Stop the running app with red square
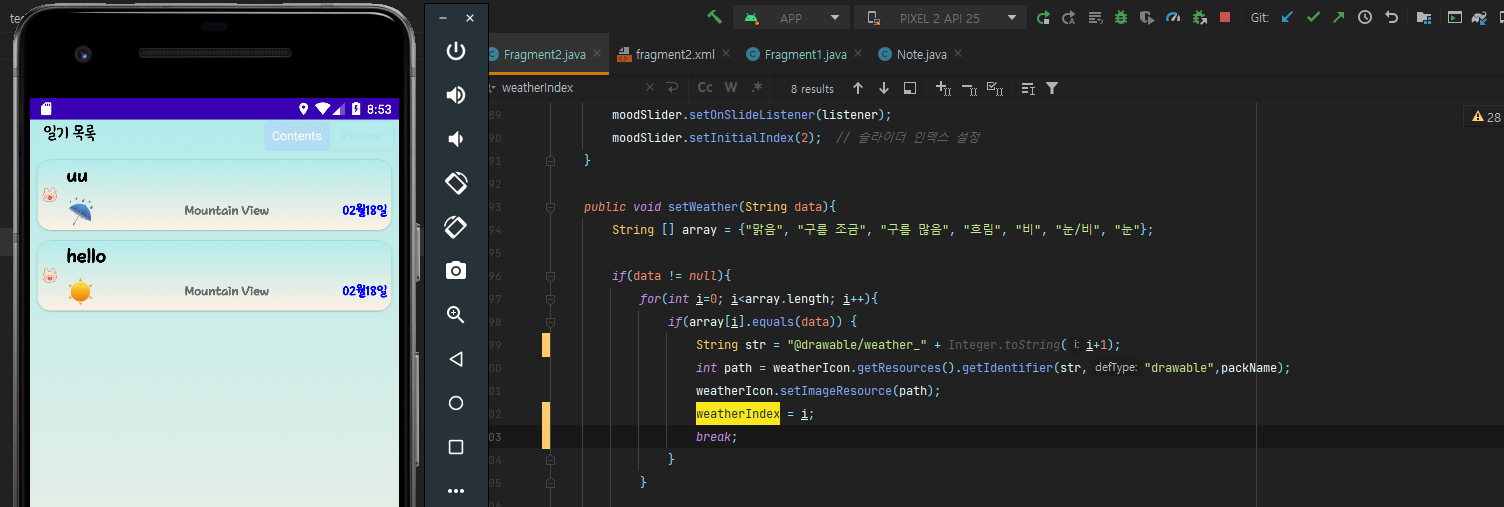1504x507 pixels. pos(1225,17)
